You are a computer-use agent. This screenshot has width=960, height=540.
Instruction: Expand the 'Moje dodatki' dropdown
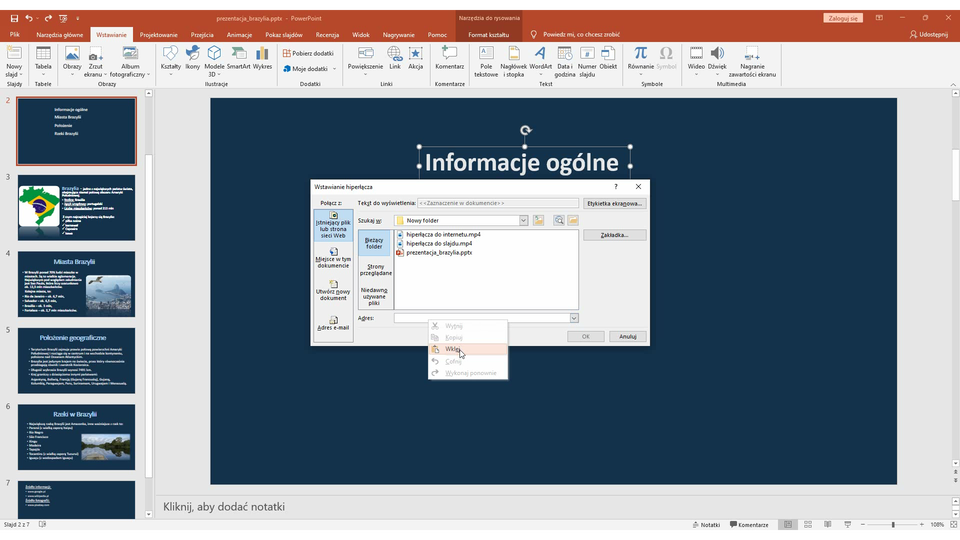click(332, 69)
